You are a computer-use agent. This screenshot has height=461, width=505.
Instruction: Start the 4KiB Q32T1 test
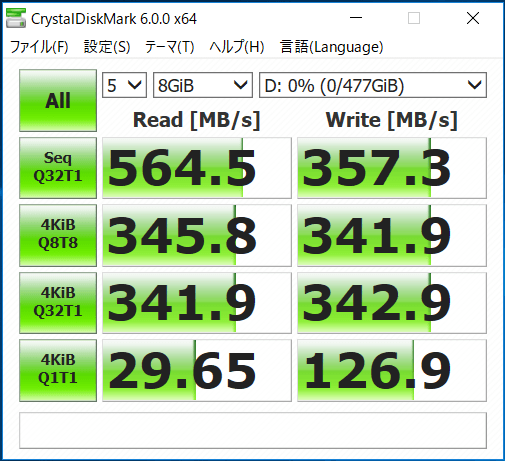click(58, 303)
